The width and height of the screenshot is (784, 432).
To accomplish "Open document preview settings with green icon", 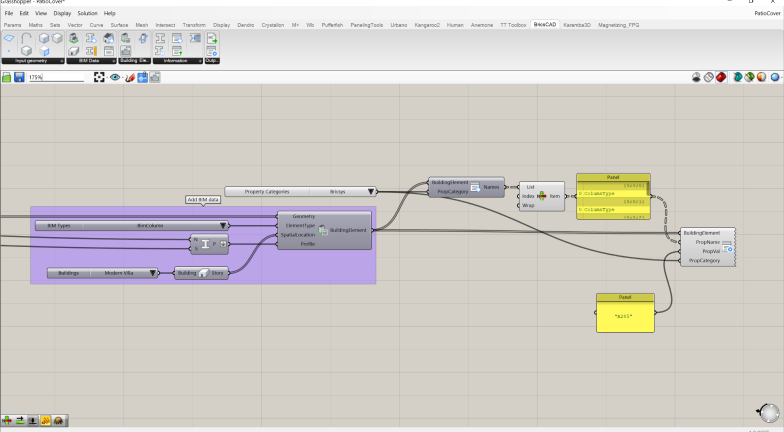I will pos(749,77).
